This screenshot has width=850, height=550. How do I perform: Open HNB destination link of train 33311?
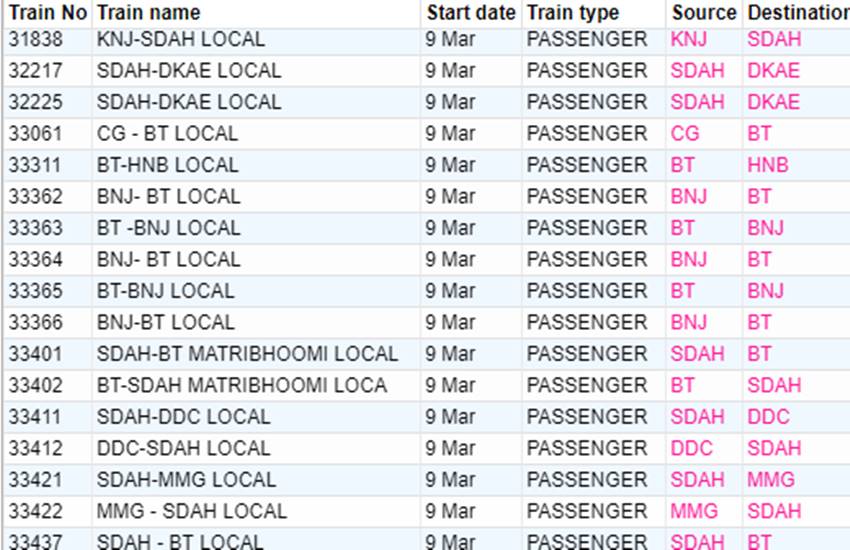(x=767, y=165)
